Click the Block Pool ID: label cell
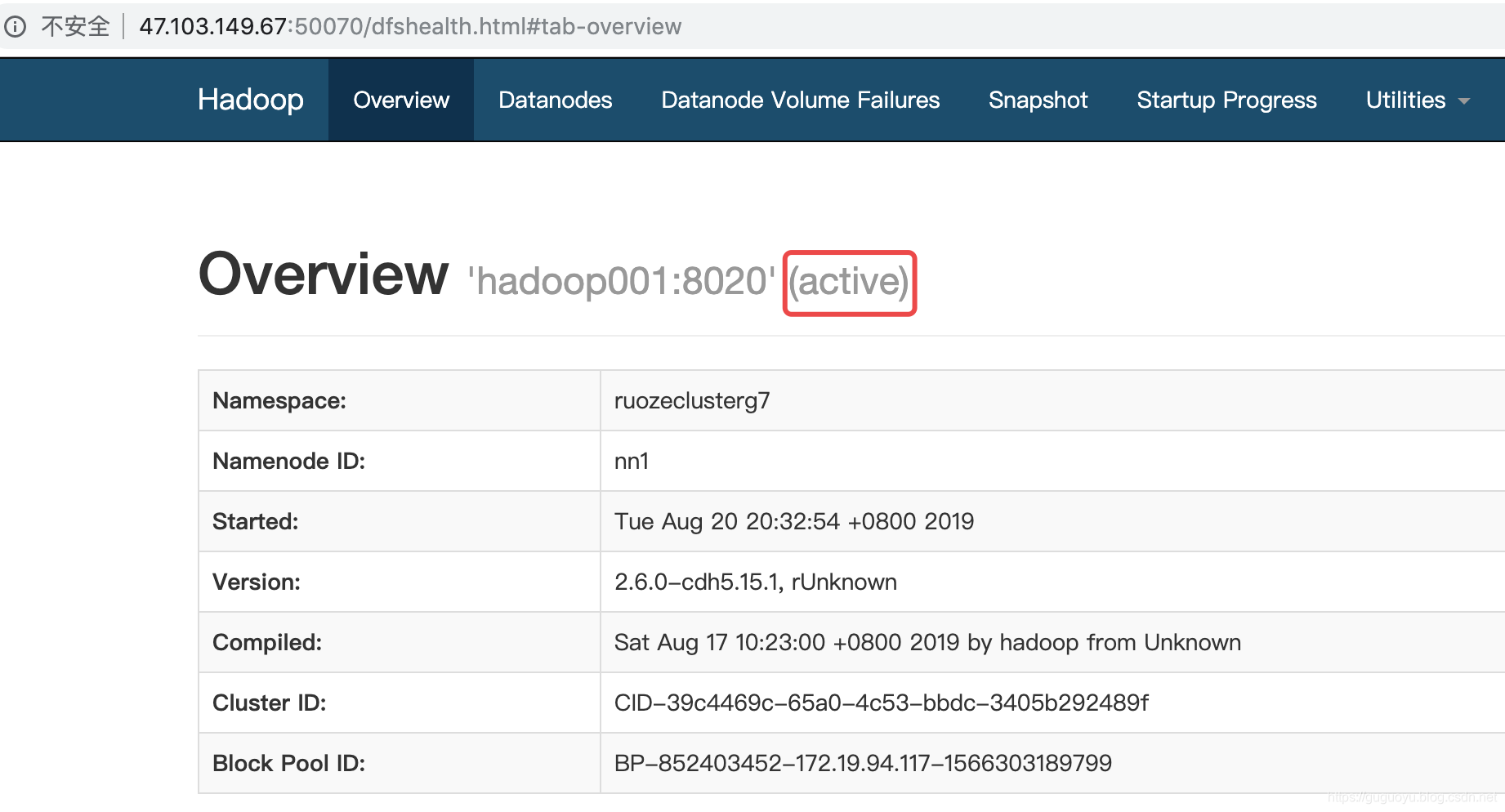Viewport: 1505px width, 812px height. coord(400,764)
